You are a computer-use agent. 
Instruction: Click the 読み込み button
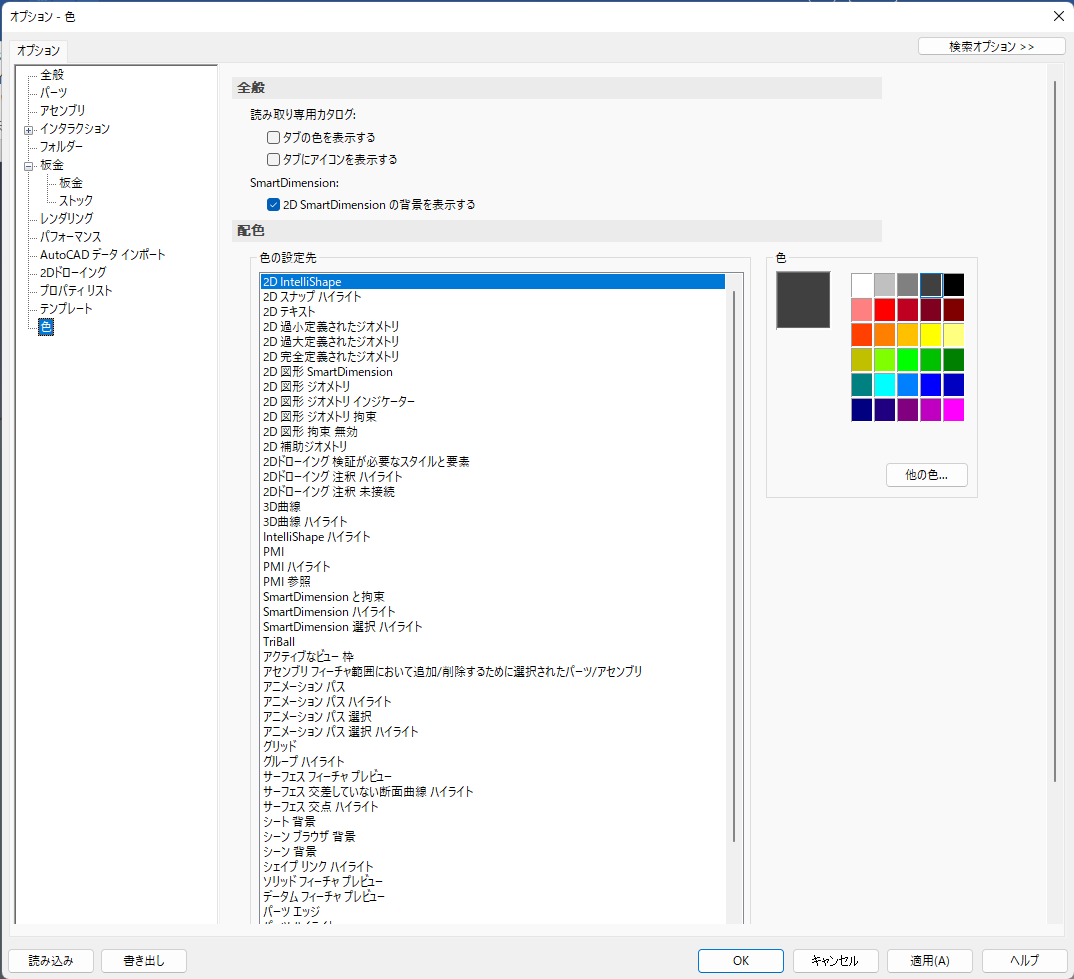(51, 961)
